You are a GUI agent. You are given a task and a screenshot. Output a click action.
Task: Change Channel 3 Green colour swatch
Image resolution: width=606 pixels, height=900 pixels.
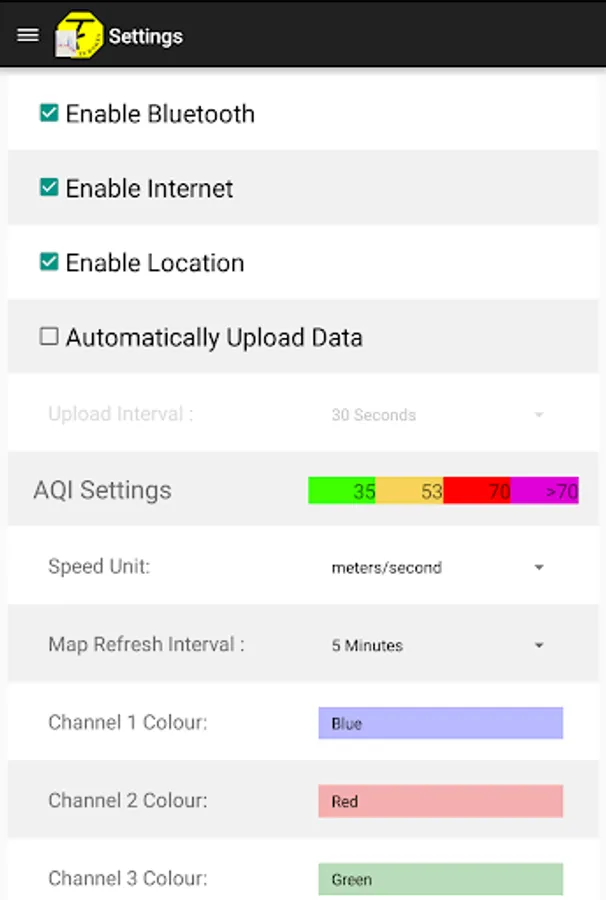441,879
